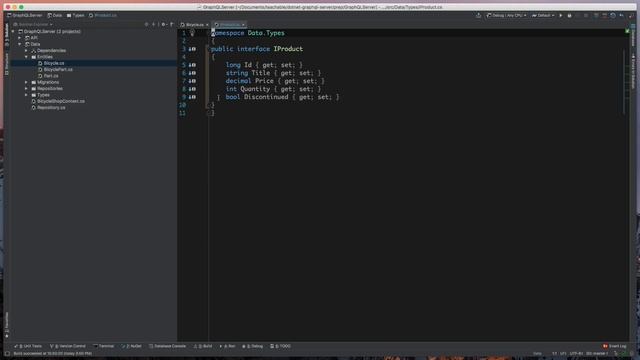Click the gutter implementation icon on line 9
Image resolution: width=640 pixels, height=360 pixels.
pyautogui.click(x=192, y=97)
